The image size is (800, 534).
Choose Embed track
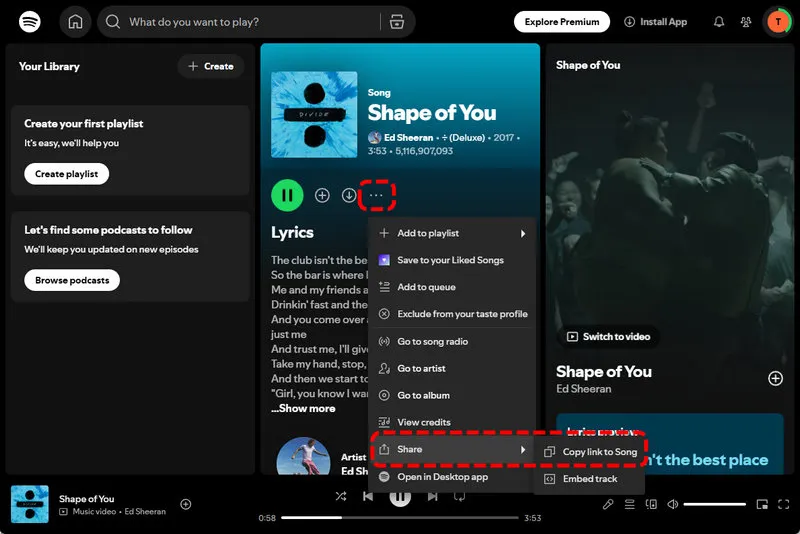[x=589, y=479]
